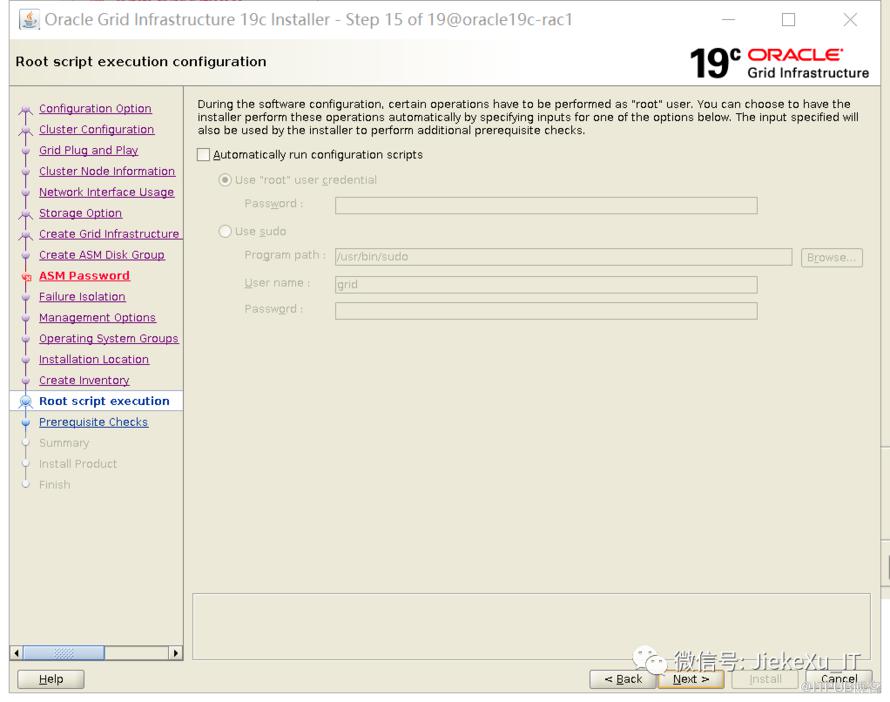Open Installation Location step link
The width and height of the screenshot is (890, 702).
click(94, 360)
